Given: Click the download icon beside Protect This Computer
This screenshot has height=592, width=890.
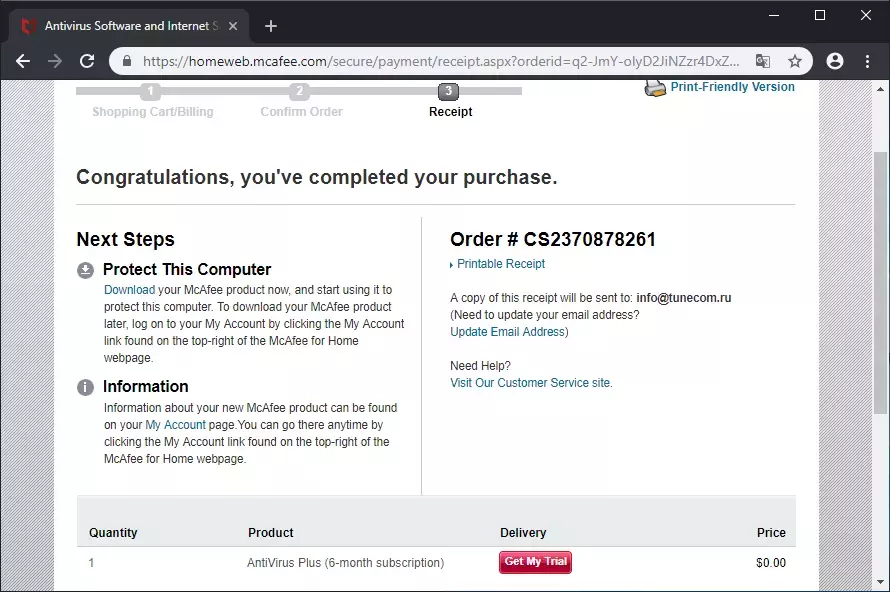Looking at the screenshot, I should [85, 270].
